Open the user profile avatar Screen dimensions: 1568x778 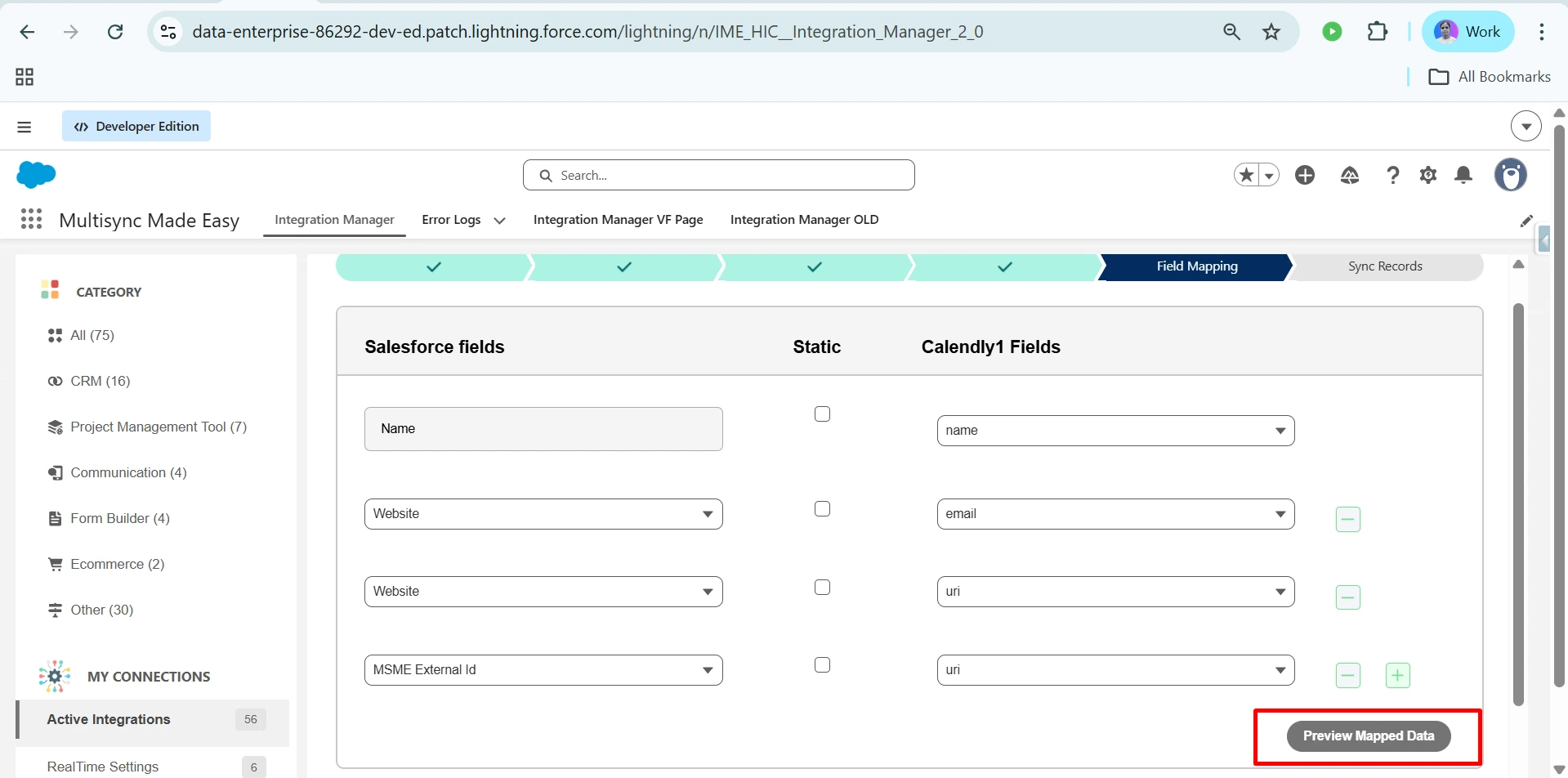click(1511, 174)
